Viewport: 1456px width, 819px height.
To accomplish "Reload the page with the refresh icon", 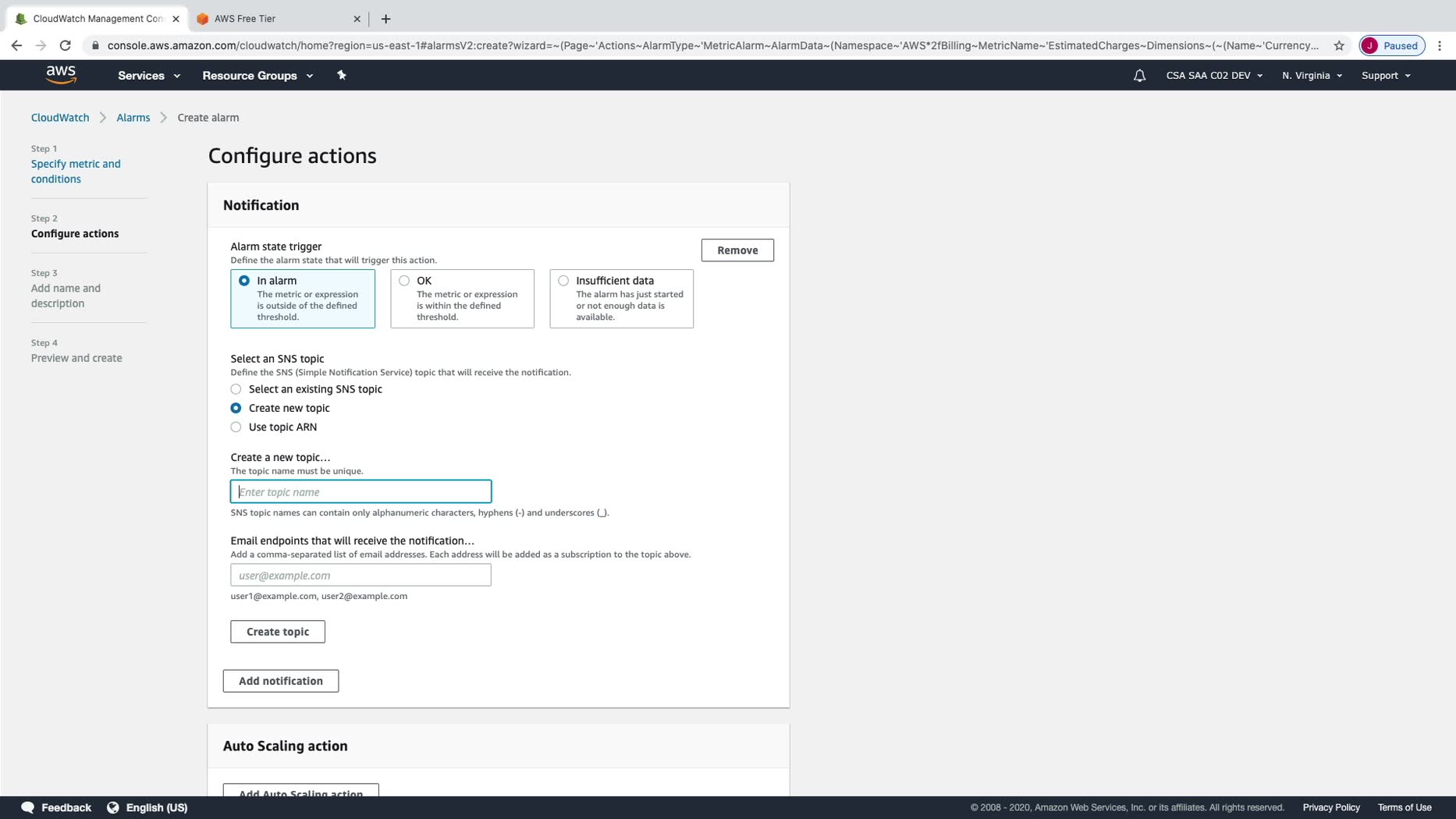I will click(66, 45).
